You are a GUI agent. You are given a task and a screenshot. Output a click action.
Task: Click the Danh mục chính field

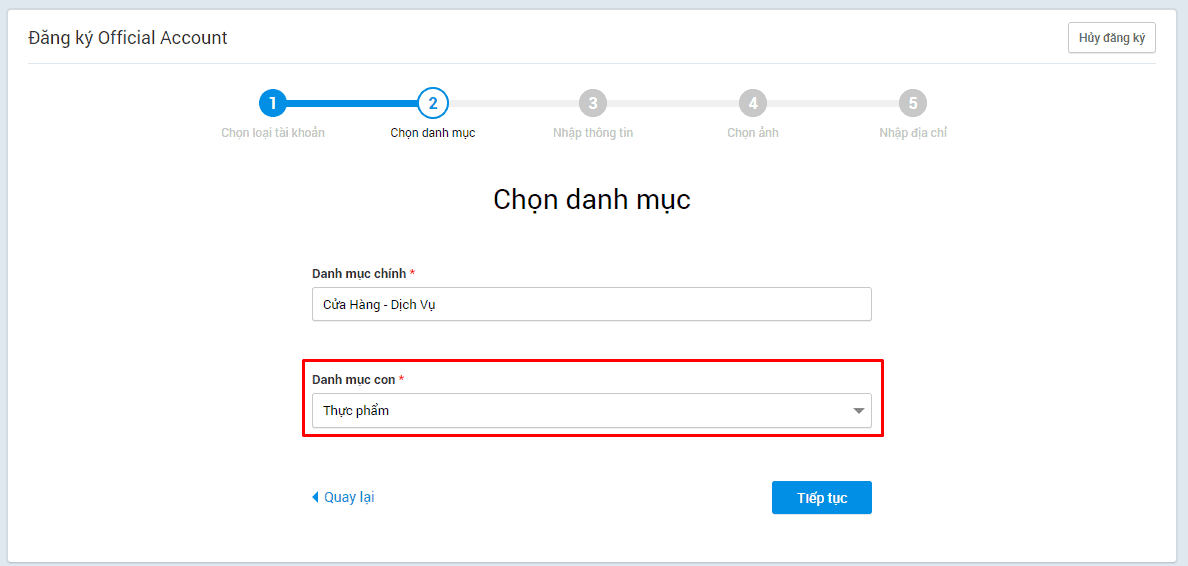pos(591,304)
